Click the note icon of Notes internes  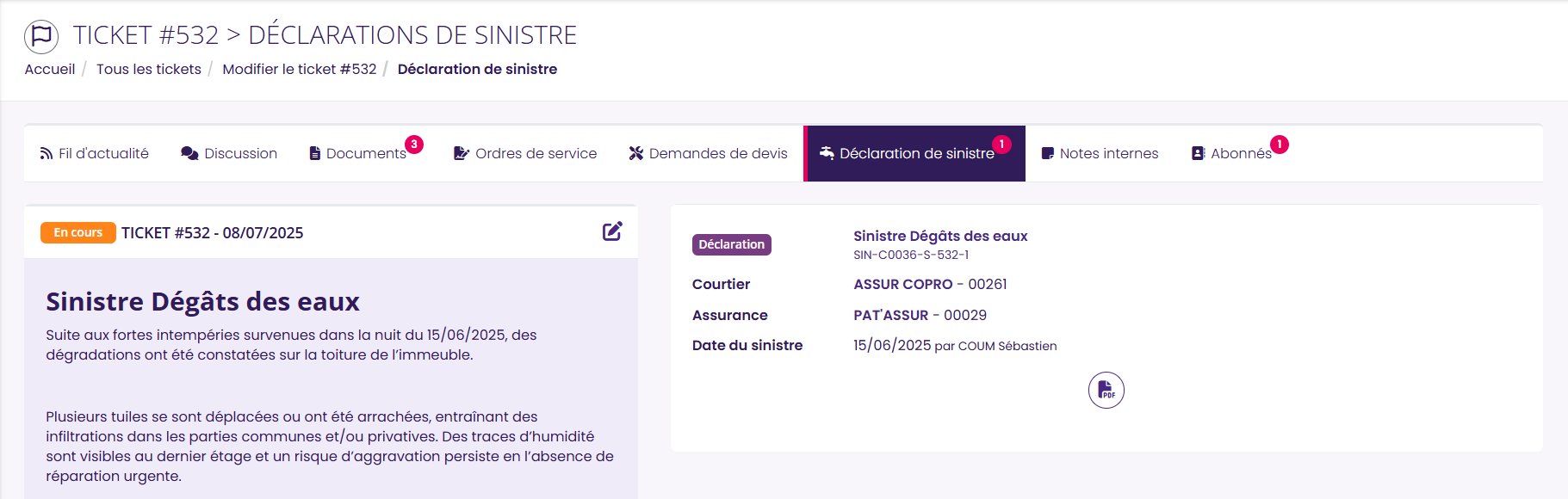tap(1048, 153)
